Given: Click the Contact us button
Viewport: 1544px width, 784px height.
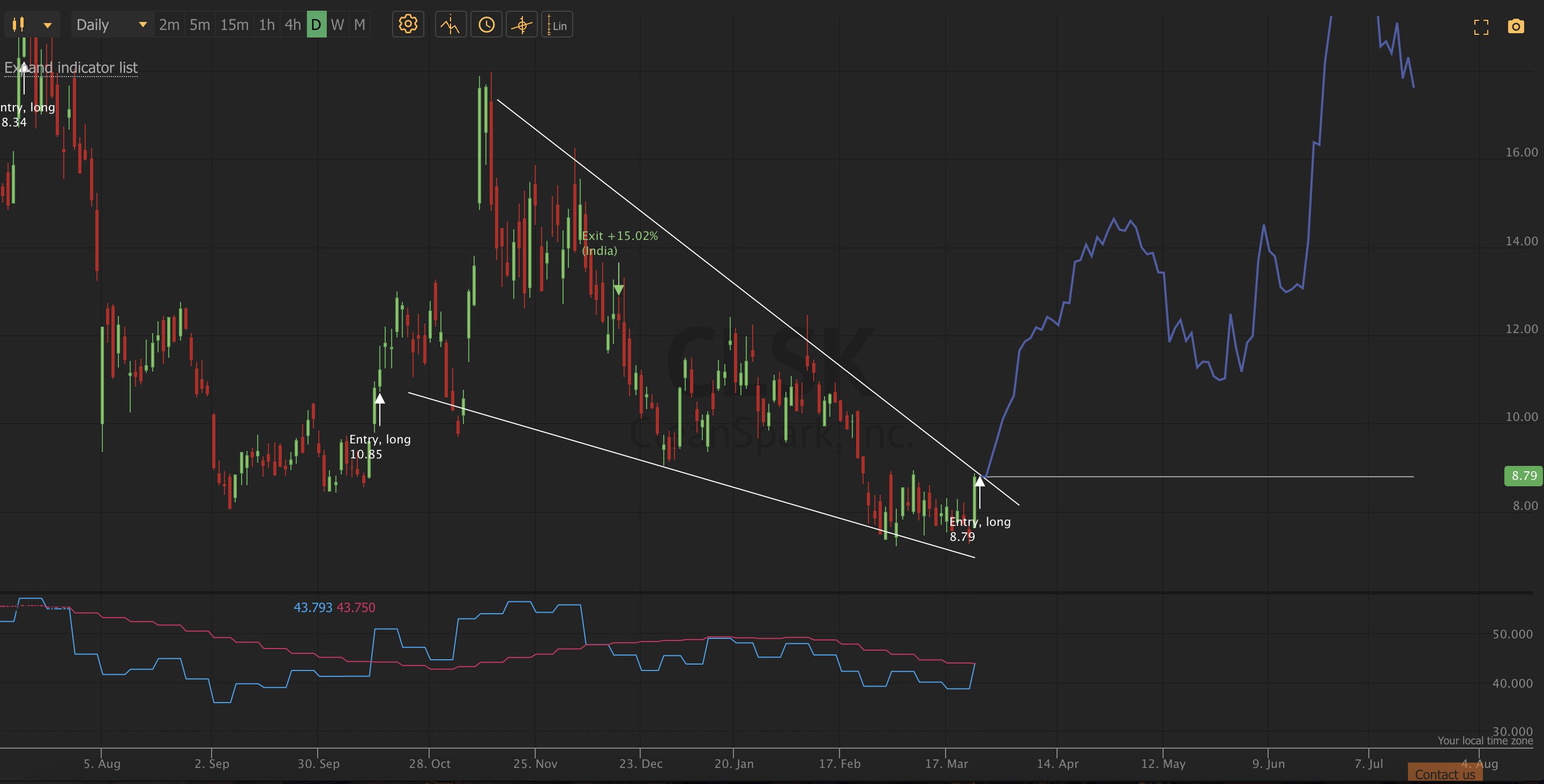Looking at the screenshot, I should [x=1444, y=774].
